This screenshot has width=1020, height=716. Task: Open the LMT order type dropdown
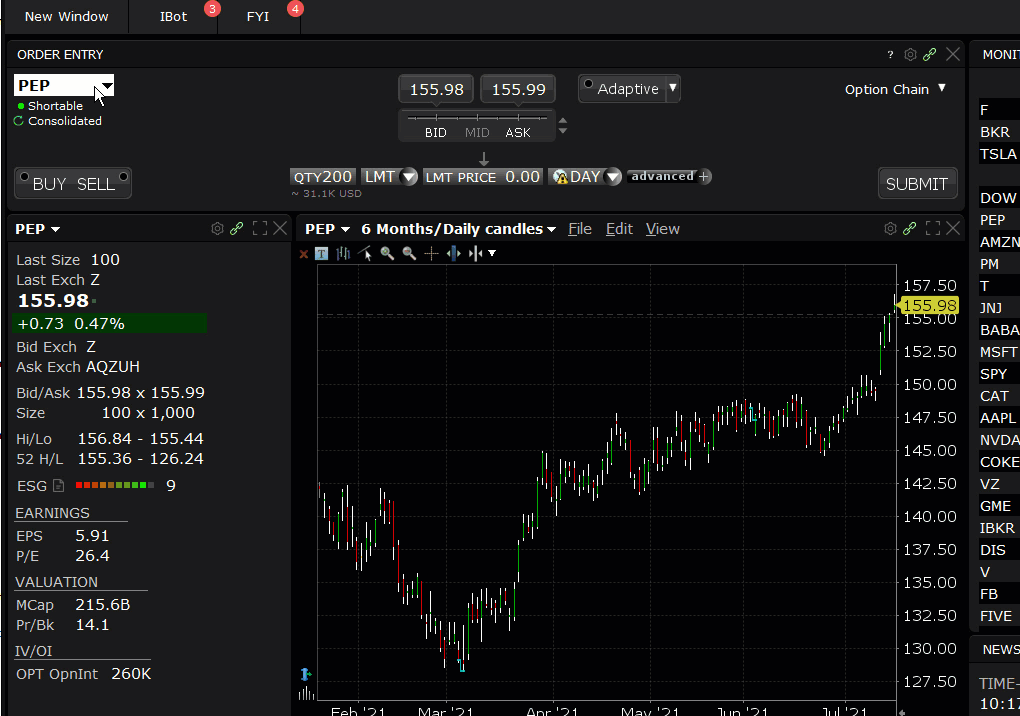[409, 177]
